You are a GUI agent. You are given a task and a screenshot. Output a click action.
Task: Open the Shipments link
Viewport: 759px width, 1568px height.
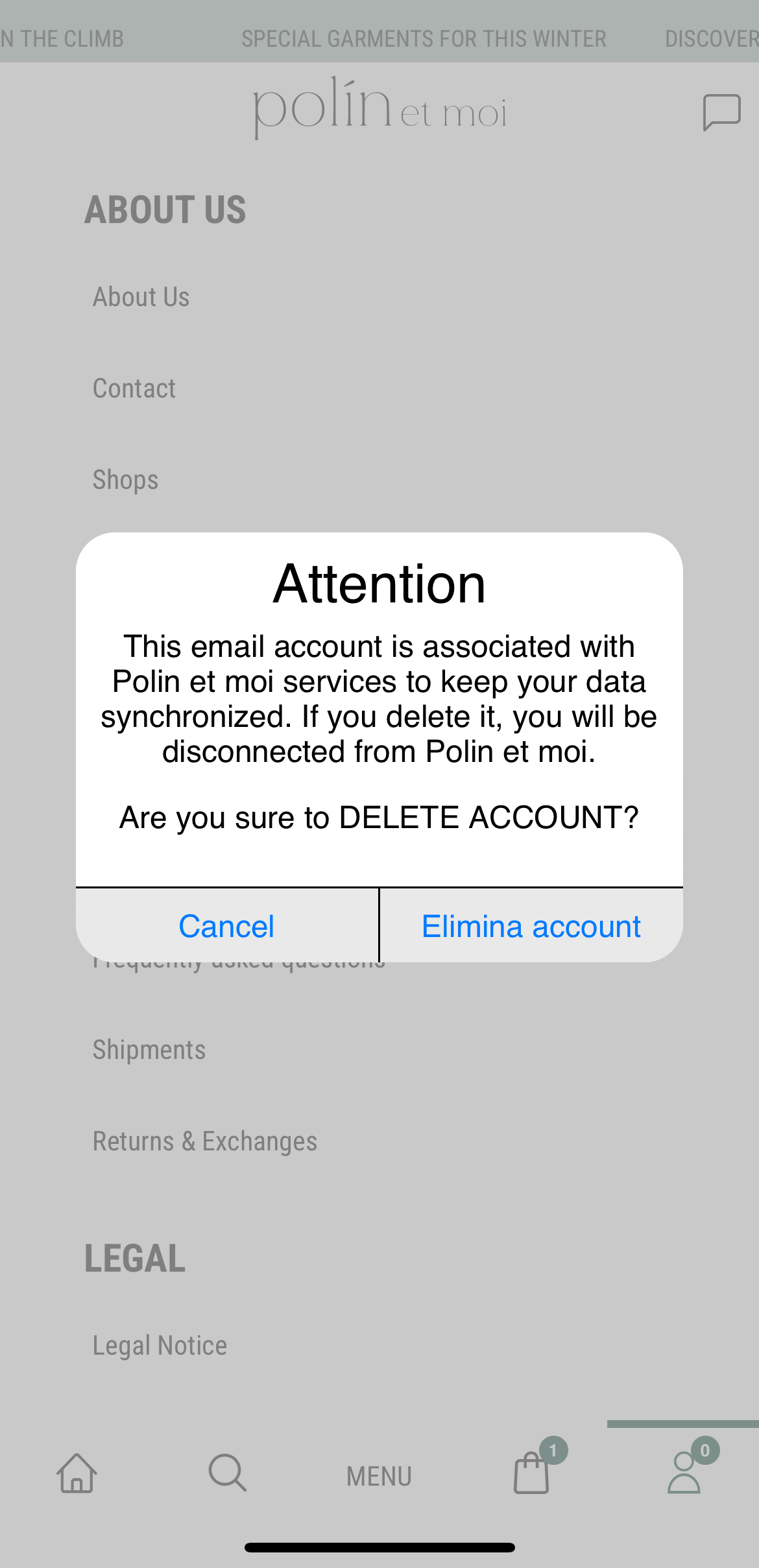pyautogui.click(x=149, y=1050)
